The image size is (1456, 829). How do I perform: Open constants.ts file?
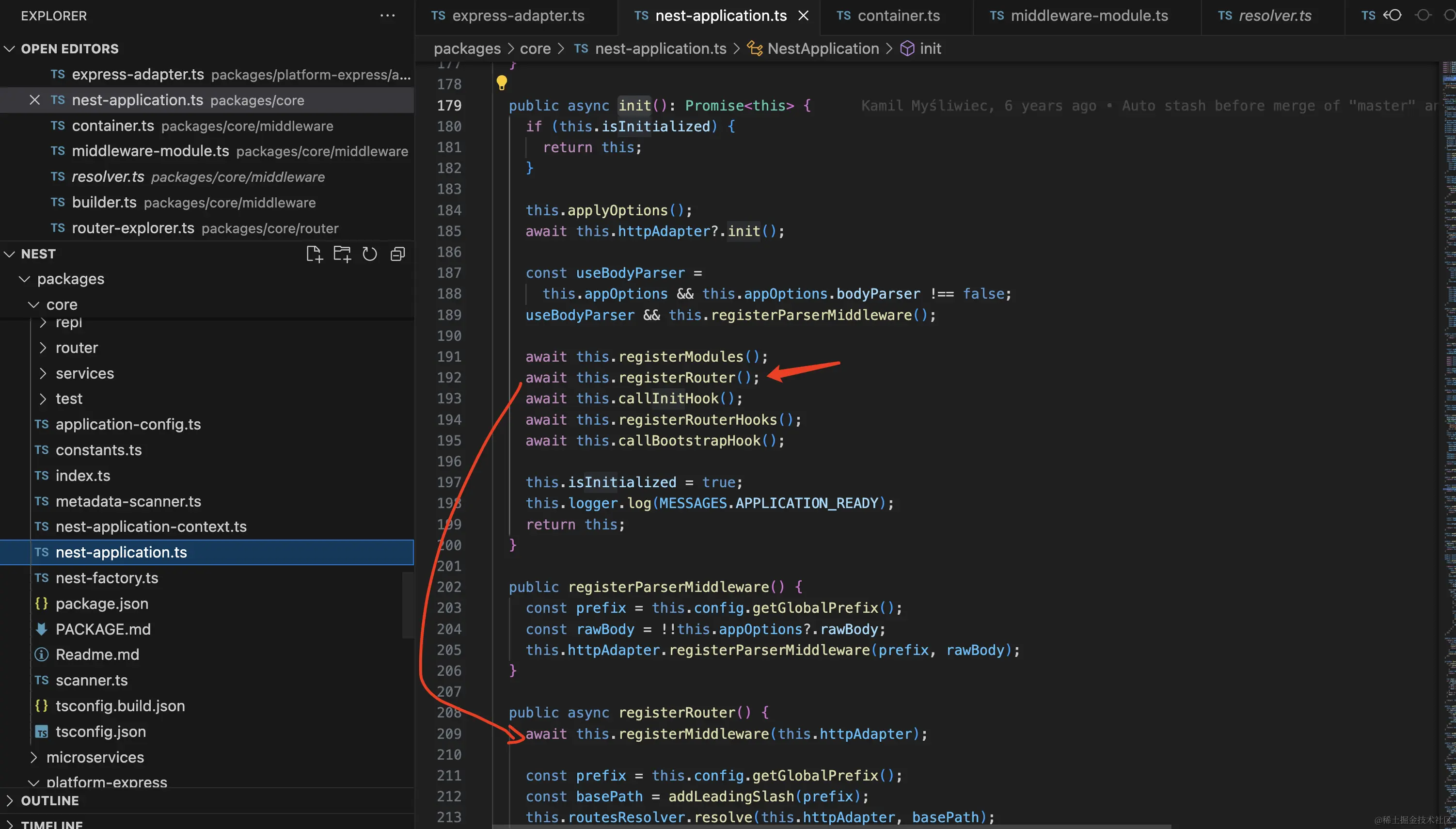pyautogui.click(x=207, y=450)
